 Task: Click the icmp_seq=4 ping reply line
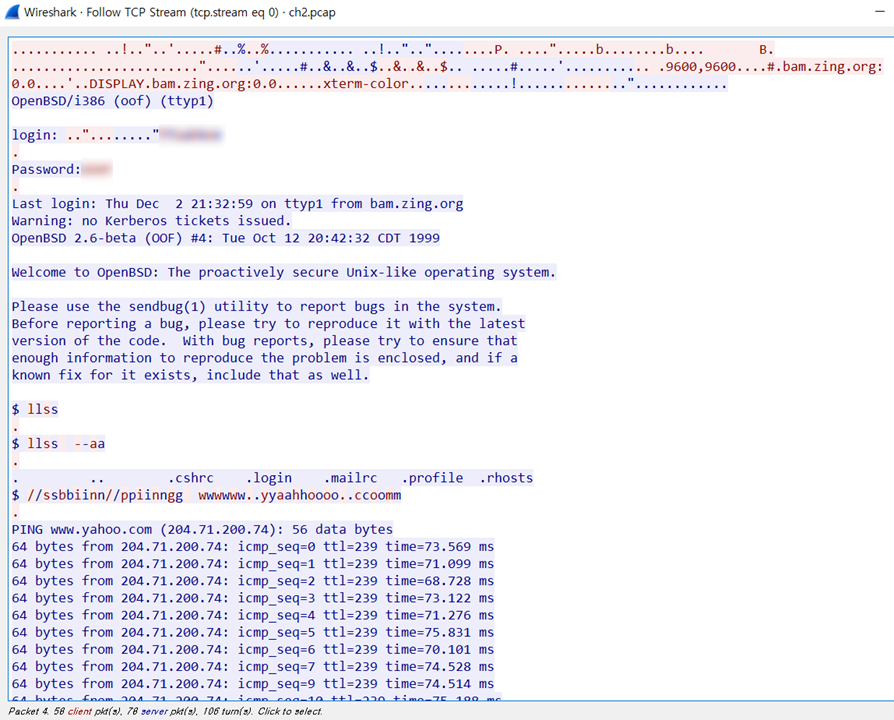[253, 615]
